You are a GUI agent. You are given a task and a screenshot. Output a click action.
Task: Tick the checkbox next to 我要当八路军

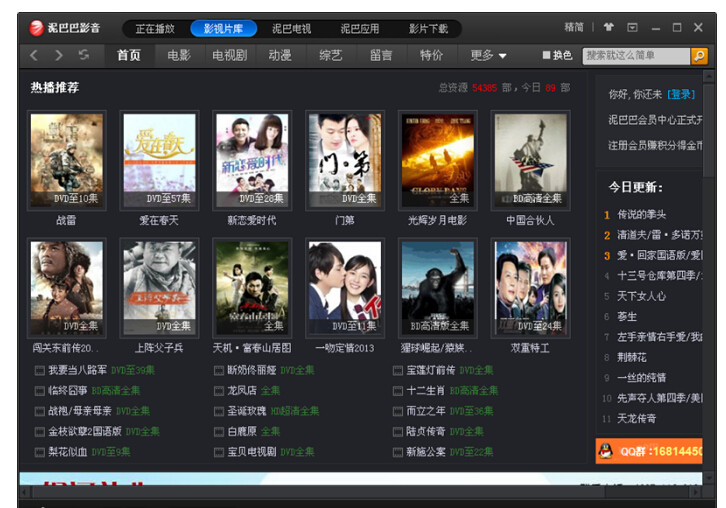point(39,371)
